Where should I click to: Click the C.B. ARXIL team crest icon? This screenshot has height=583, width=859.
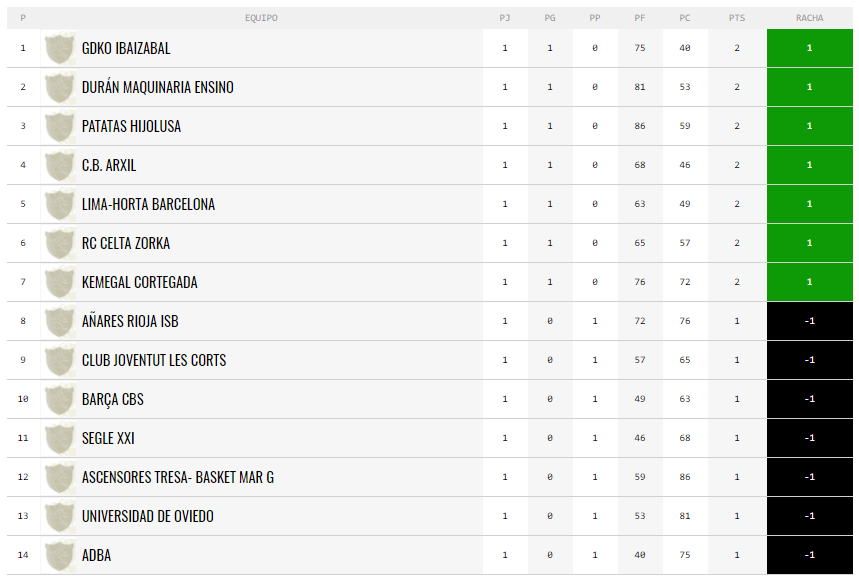pyautogui.click(x=59, y=165)
